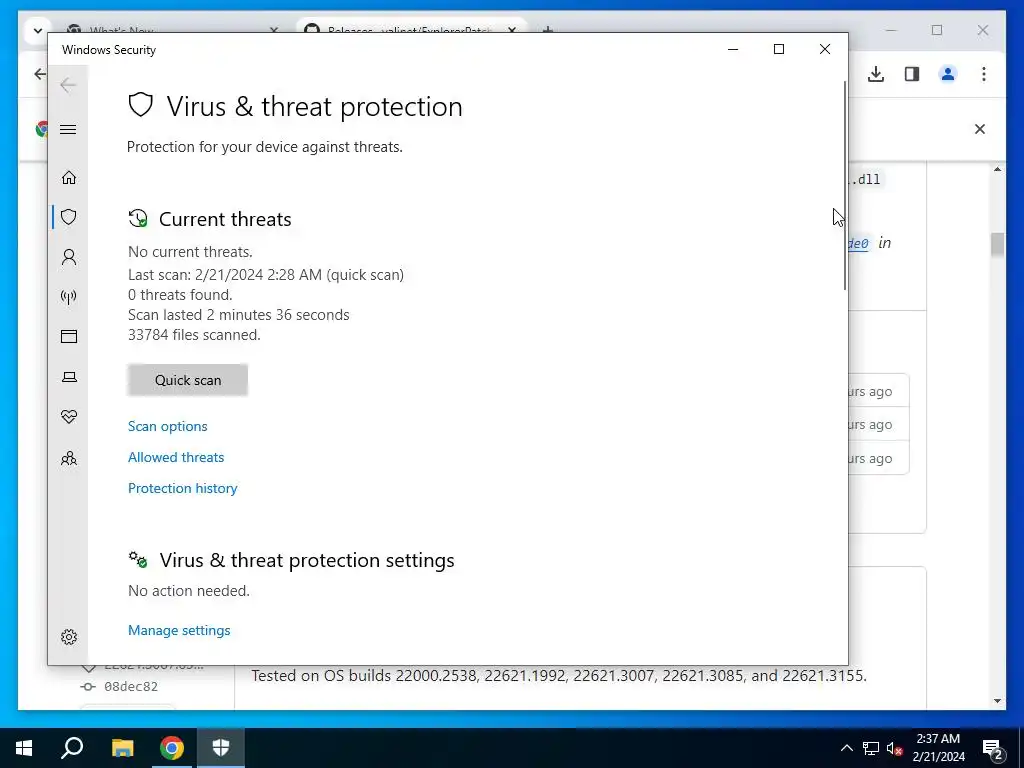This screenshot has width=1024, height=768.
Task: Open the Home section in Windows Security sidebar
Action: (69, 178)
